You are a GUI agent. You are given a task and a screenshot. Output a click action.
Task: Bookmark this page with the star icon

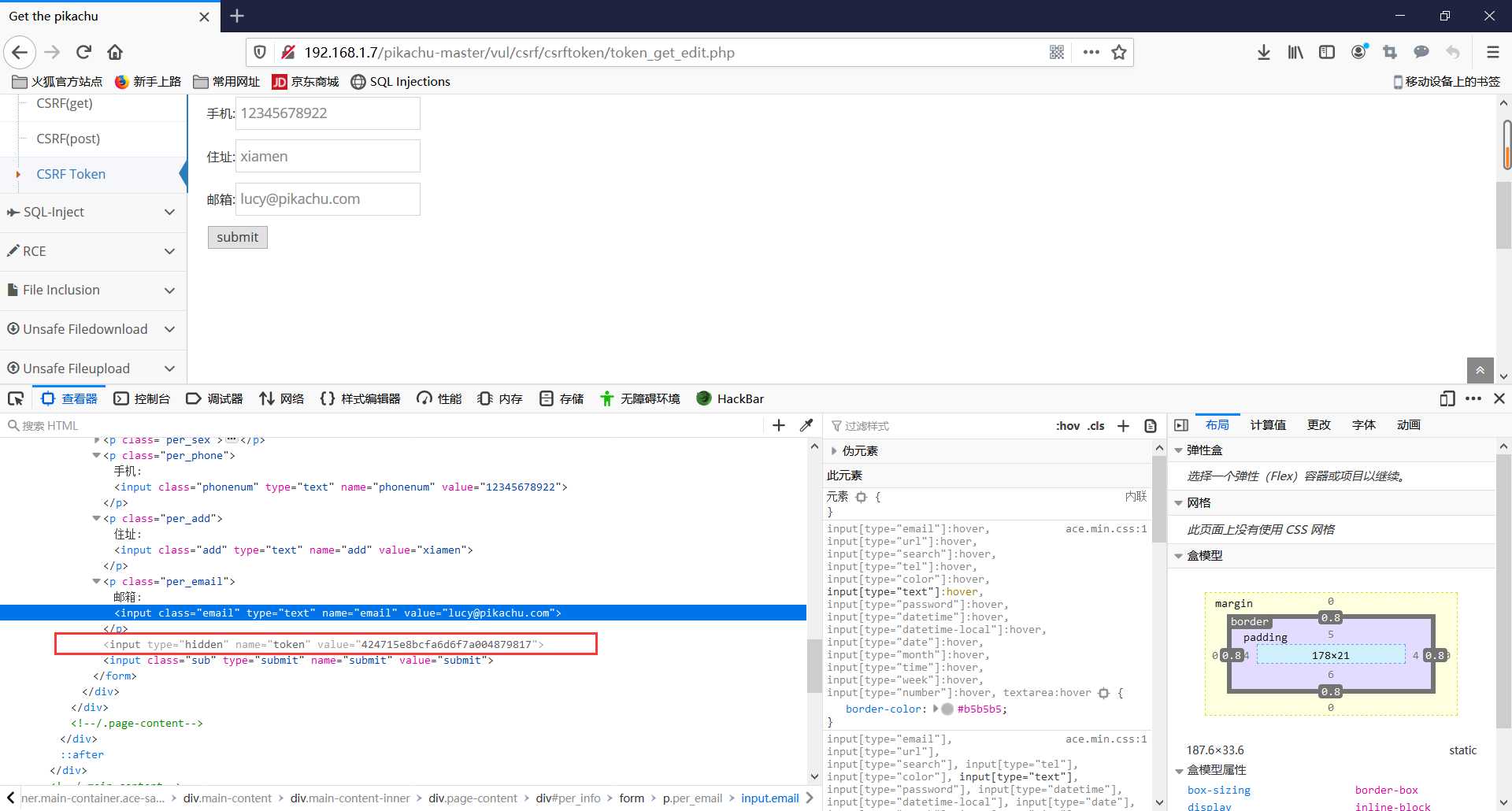(1119, 53)
